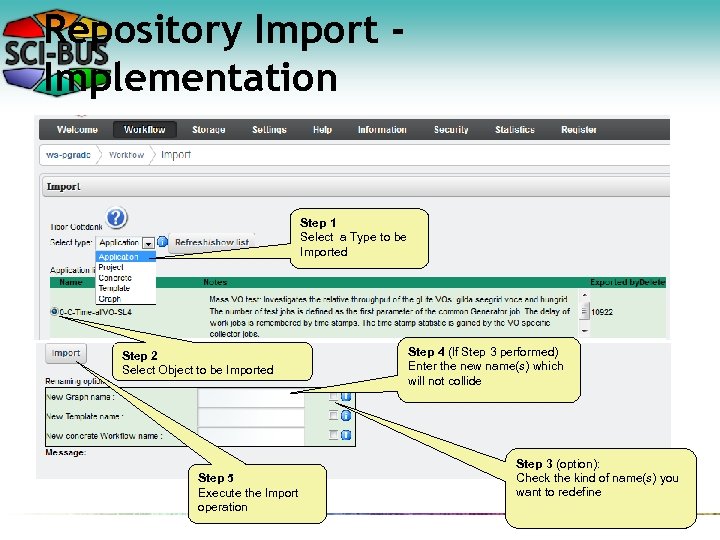Image resolution: width=720 pixels, height=540 pixels.
Task: Click the Import breadcrumb item
Action: pyautogui.click(x=176, y=155)
